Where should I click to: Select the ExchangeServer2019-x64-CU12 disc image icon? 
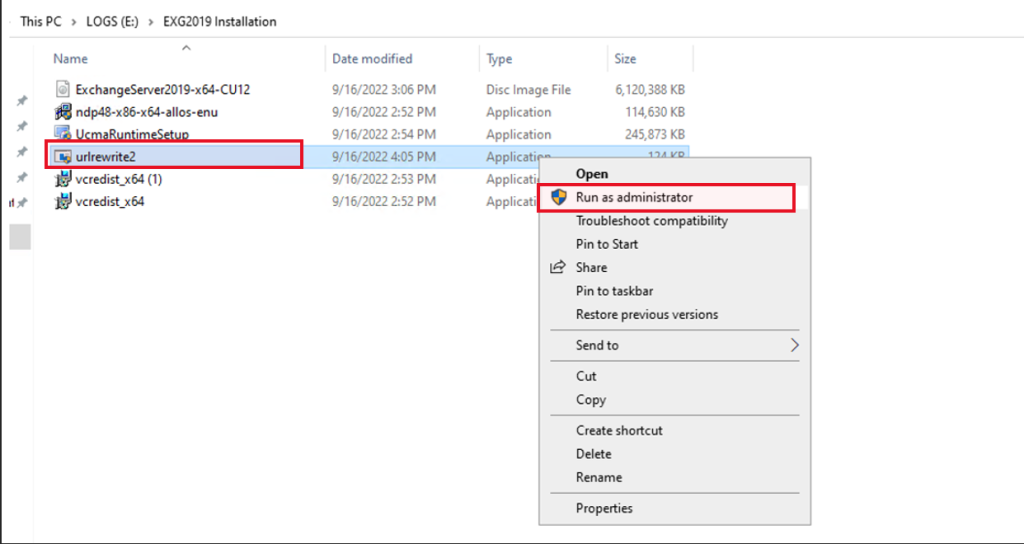(63, 89)
